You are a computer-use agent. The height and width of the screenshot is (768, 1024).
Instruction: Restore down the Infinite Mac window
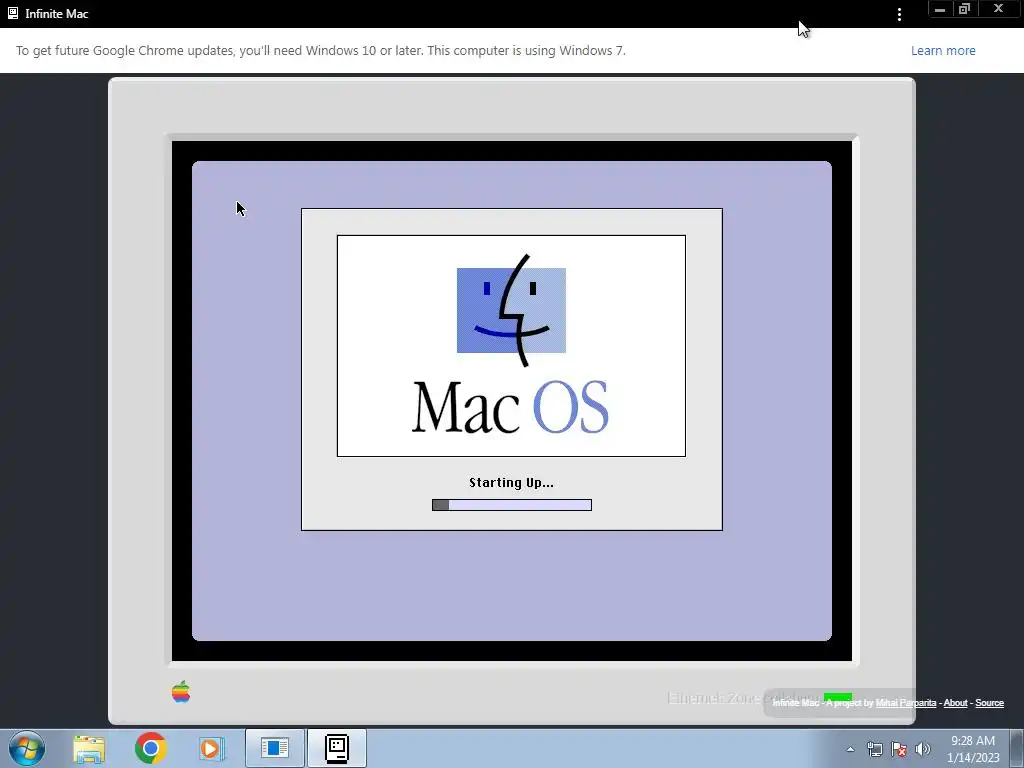(x=965, y=9)
